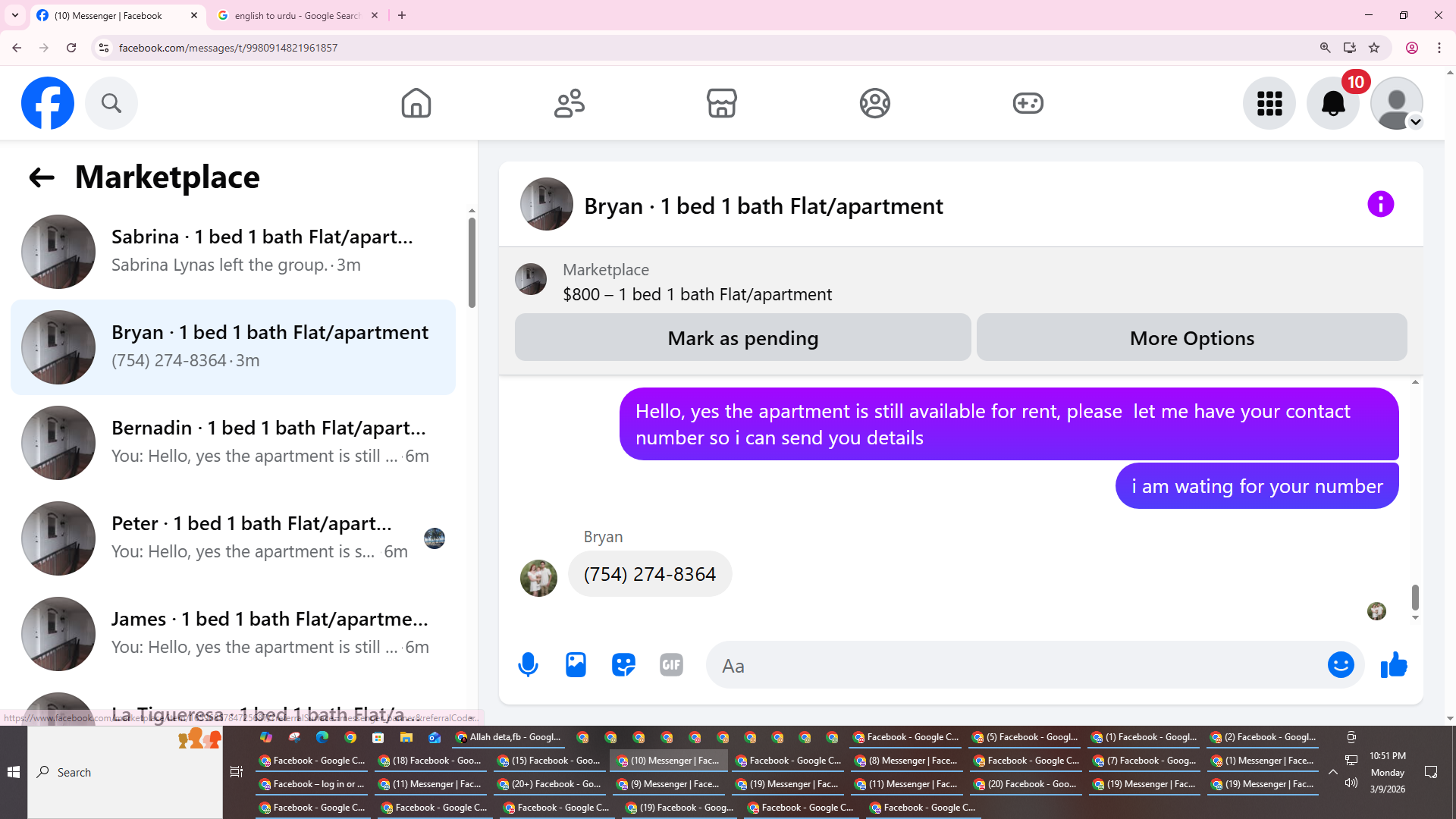The width and height of the screenshot is (1456, 819).
Task: Open the sticker picker icon
Action: click(x=623, y=665)
